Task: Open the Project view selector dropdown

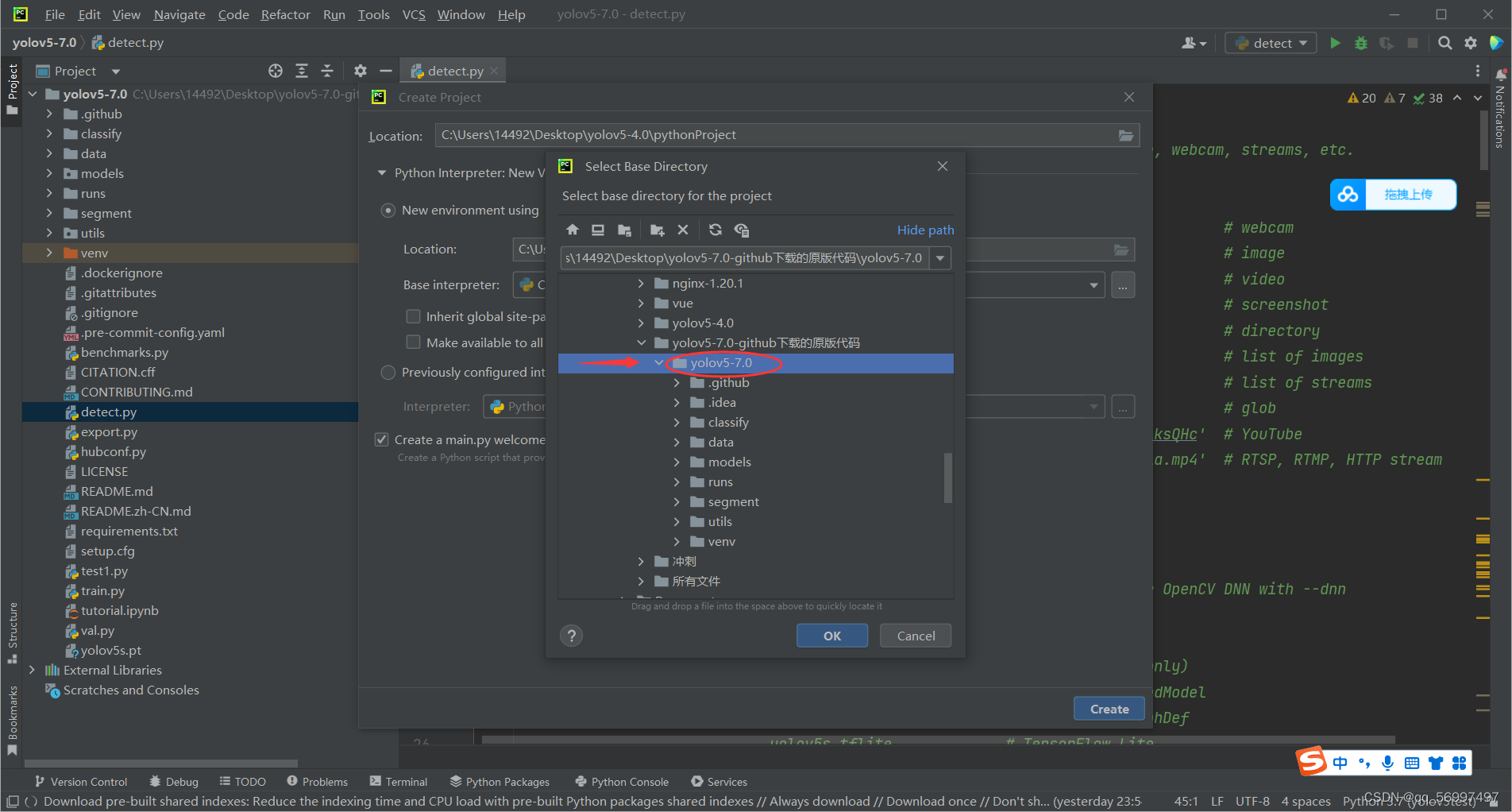Action: click(x=116, y=72)
